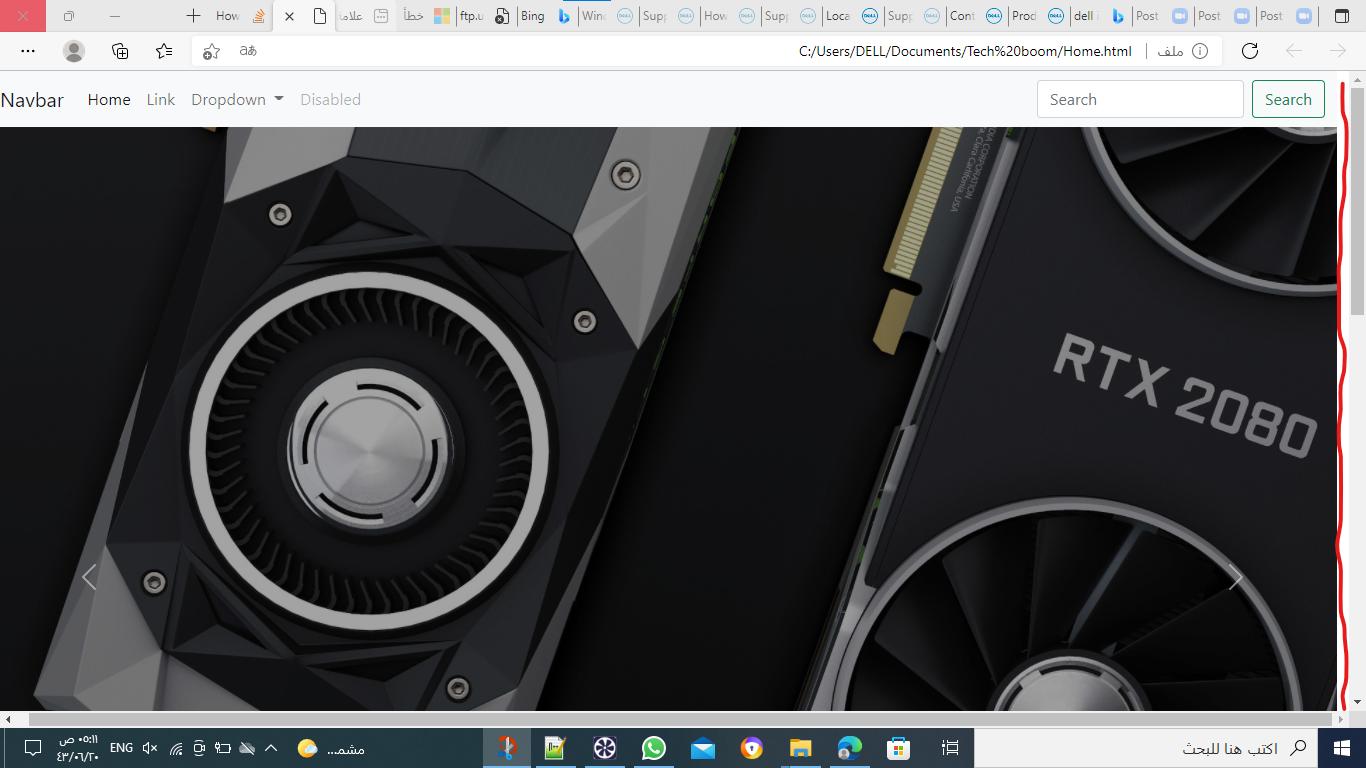The image size is (1366, 768).
Task: Switch the ENG input language
Action: [121, 748]
